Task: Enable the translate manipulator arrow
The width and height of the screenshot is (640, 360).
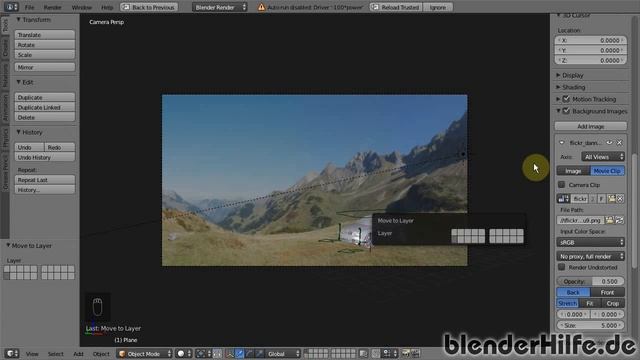Action: 240,353
